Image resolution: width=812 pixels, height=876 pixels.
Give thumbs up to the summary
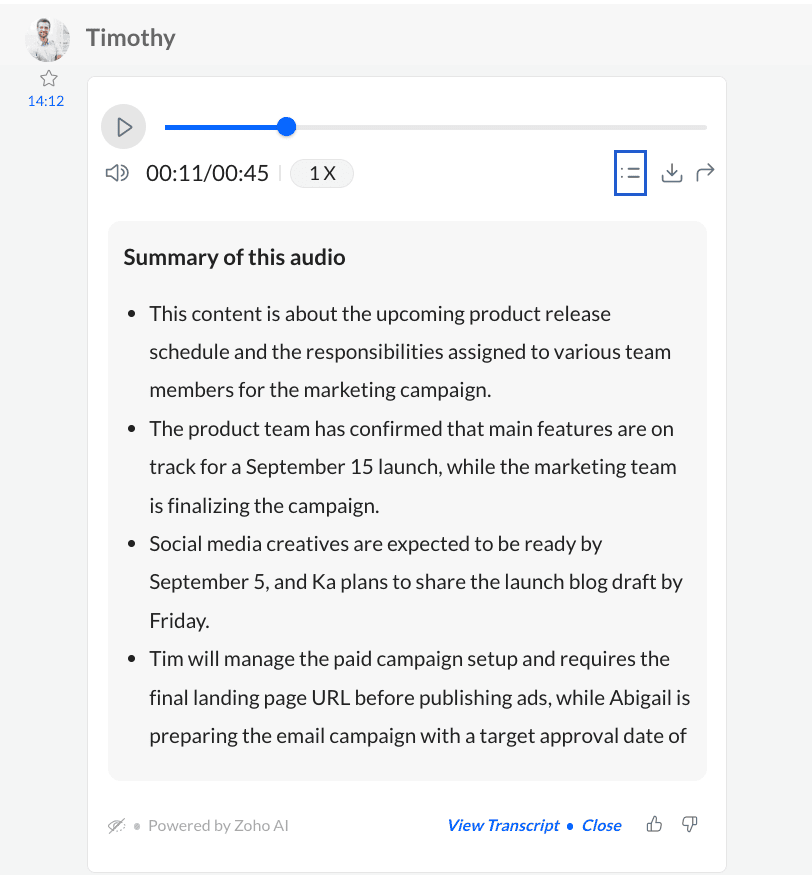[x=654, y=824]
